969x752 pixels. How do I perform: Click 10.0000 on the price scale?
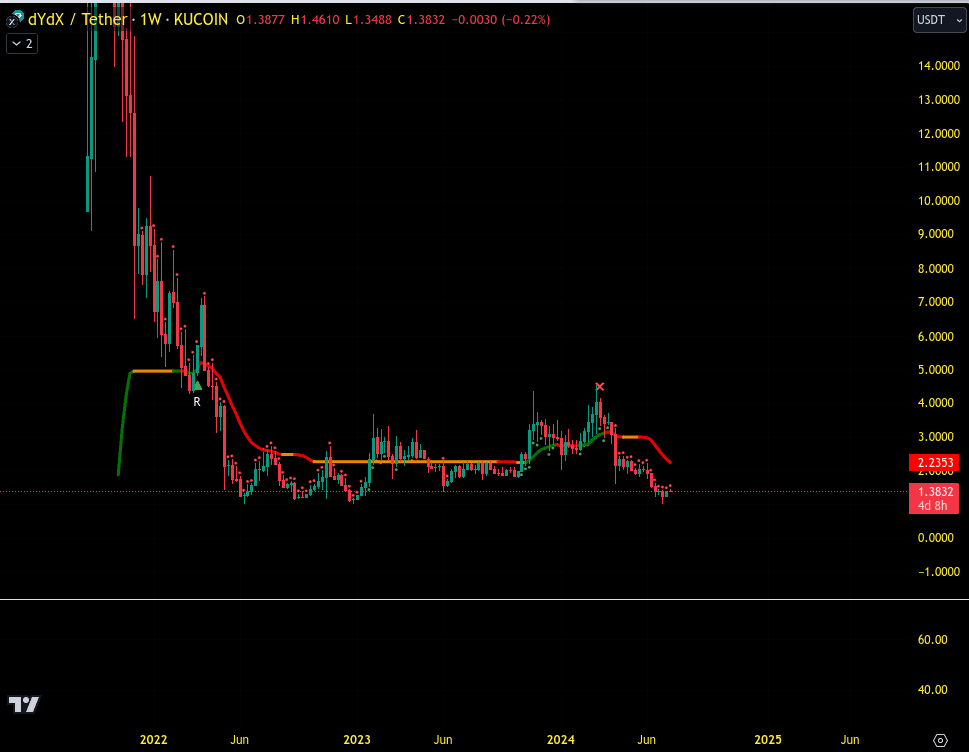coord(939,201)
